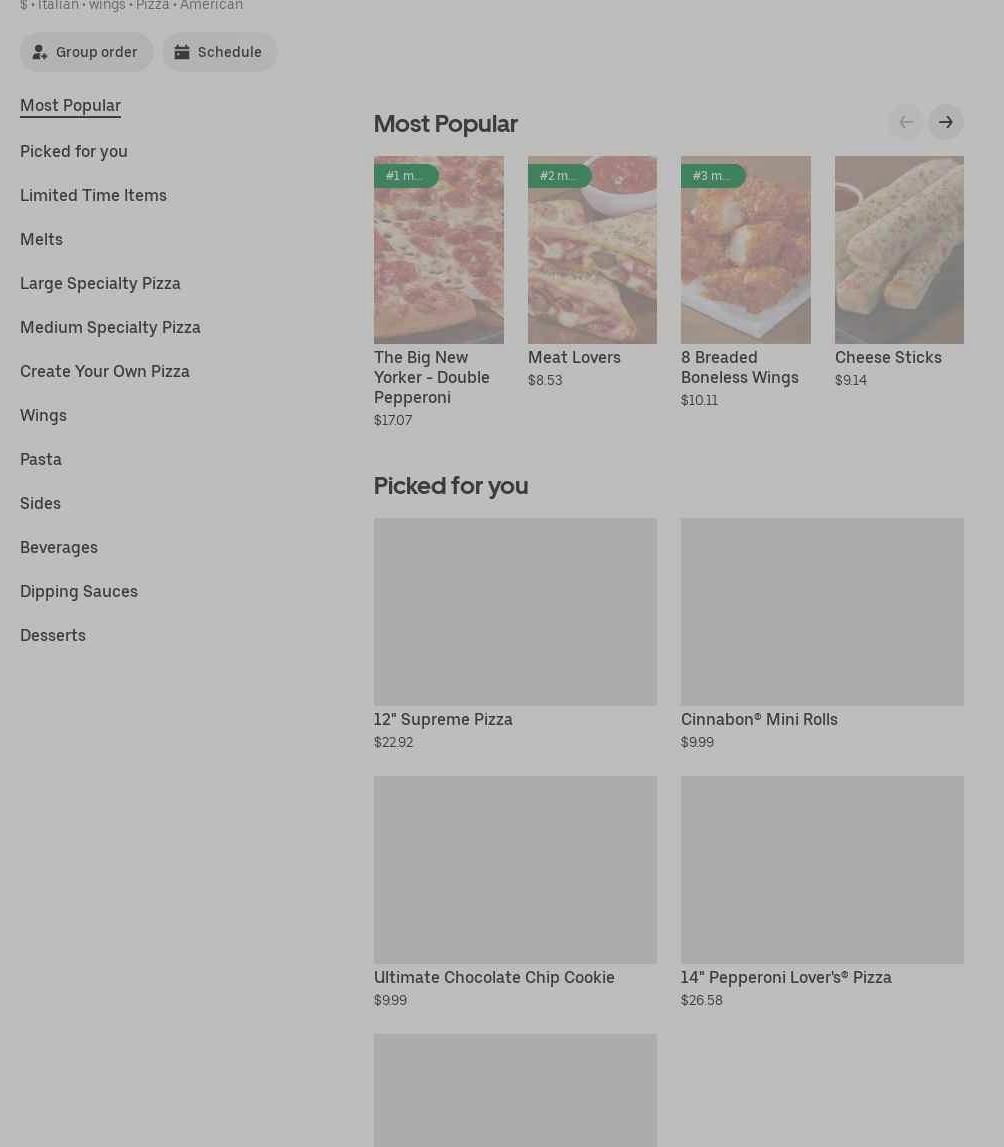Click the $8.53 price text

(x=546, y=380)
